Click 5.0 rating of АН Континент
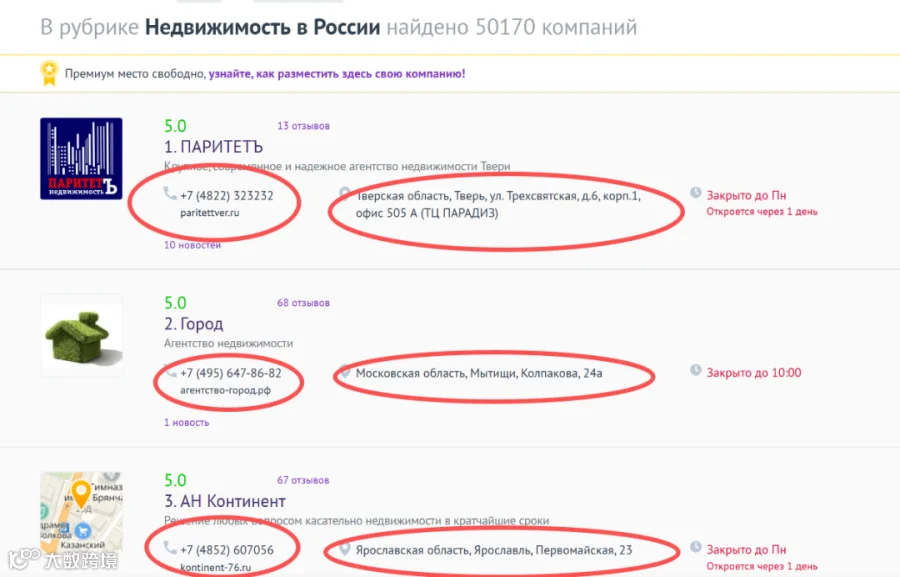The width and height of the screenshot is (900, 577). 175,480
